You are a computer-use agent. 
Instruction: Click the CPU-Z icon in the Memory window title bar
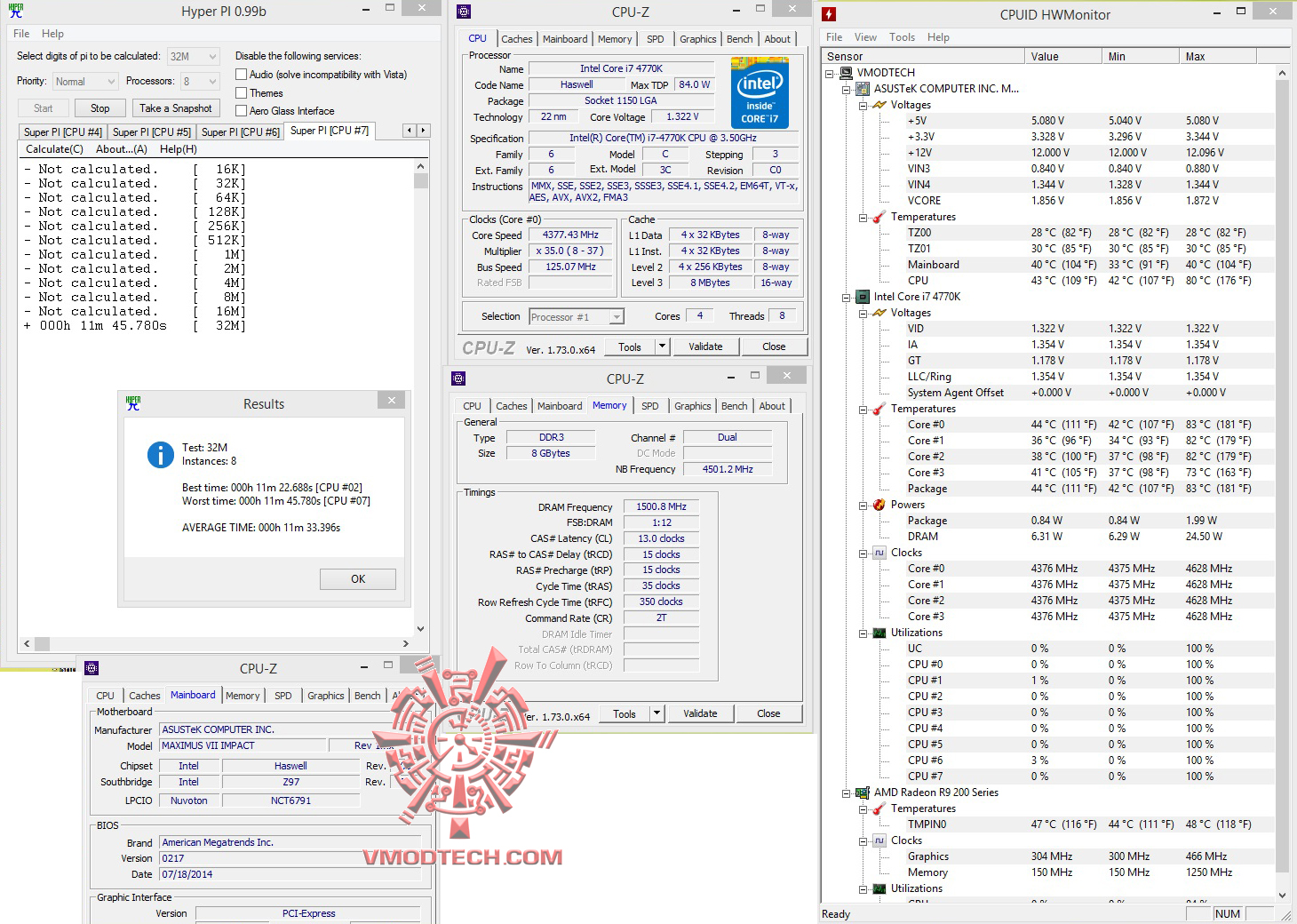458,378
